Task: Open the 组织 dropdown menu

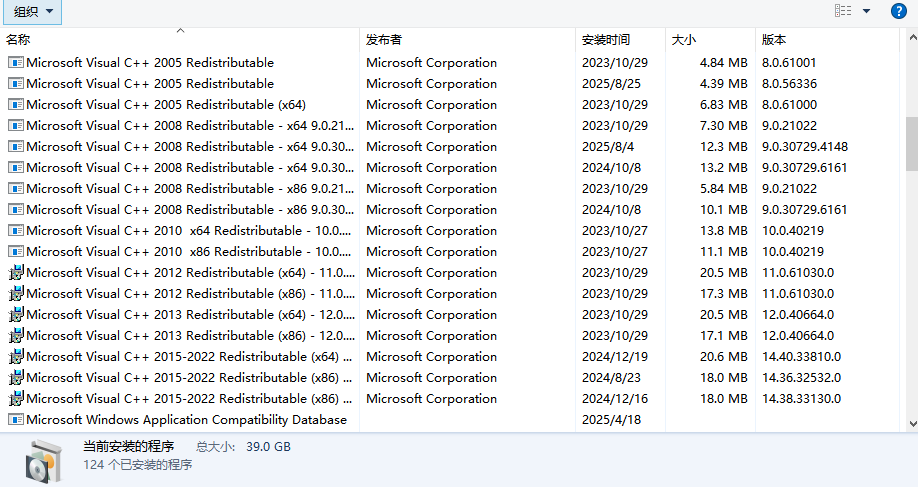Action: click(x=32, y=11)
